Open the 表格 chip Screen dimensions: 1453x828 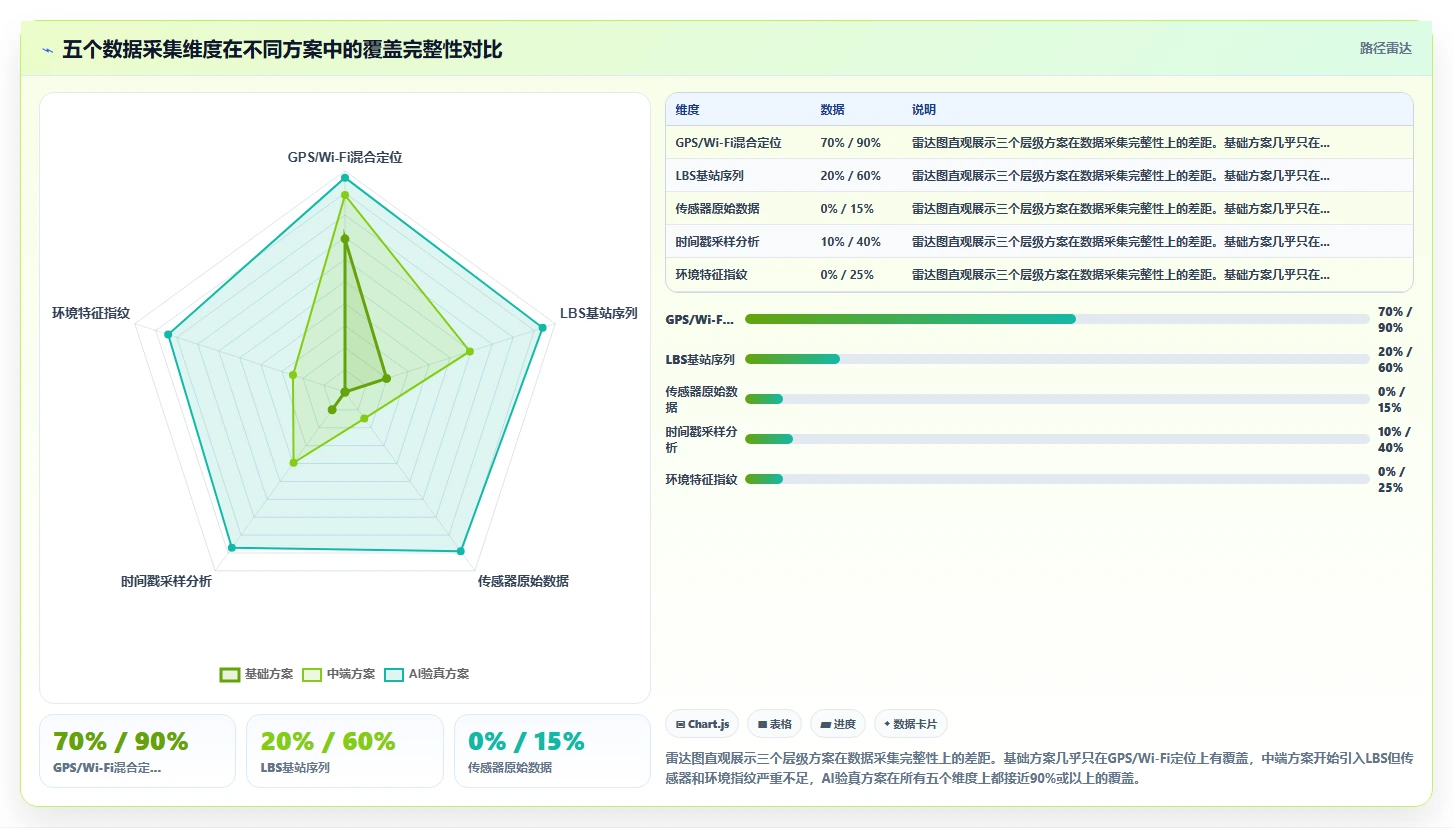click(775, 724)
